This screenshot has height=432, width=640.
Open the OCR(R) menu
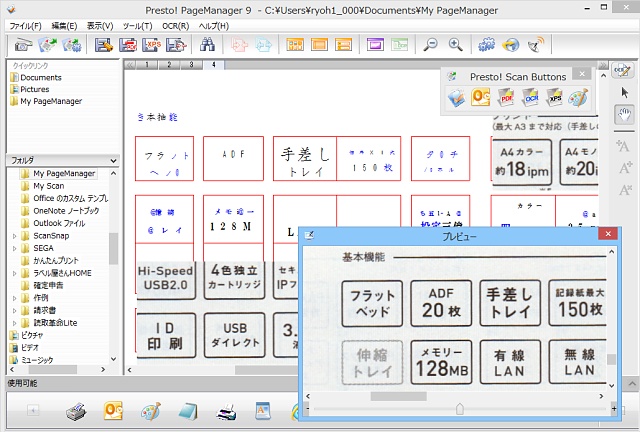(176, 26)
